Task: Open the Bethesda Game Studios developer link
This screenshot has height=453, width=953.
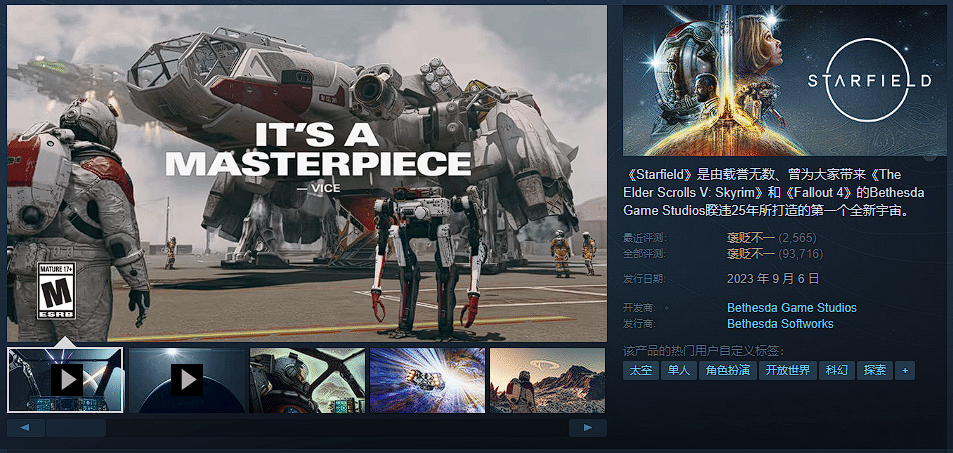Action: tap(792, 308)
